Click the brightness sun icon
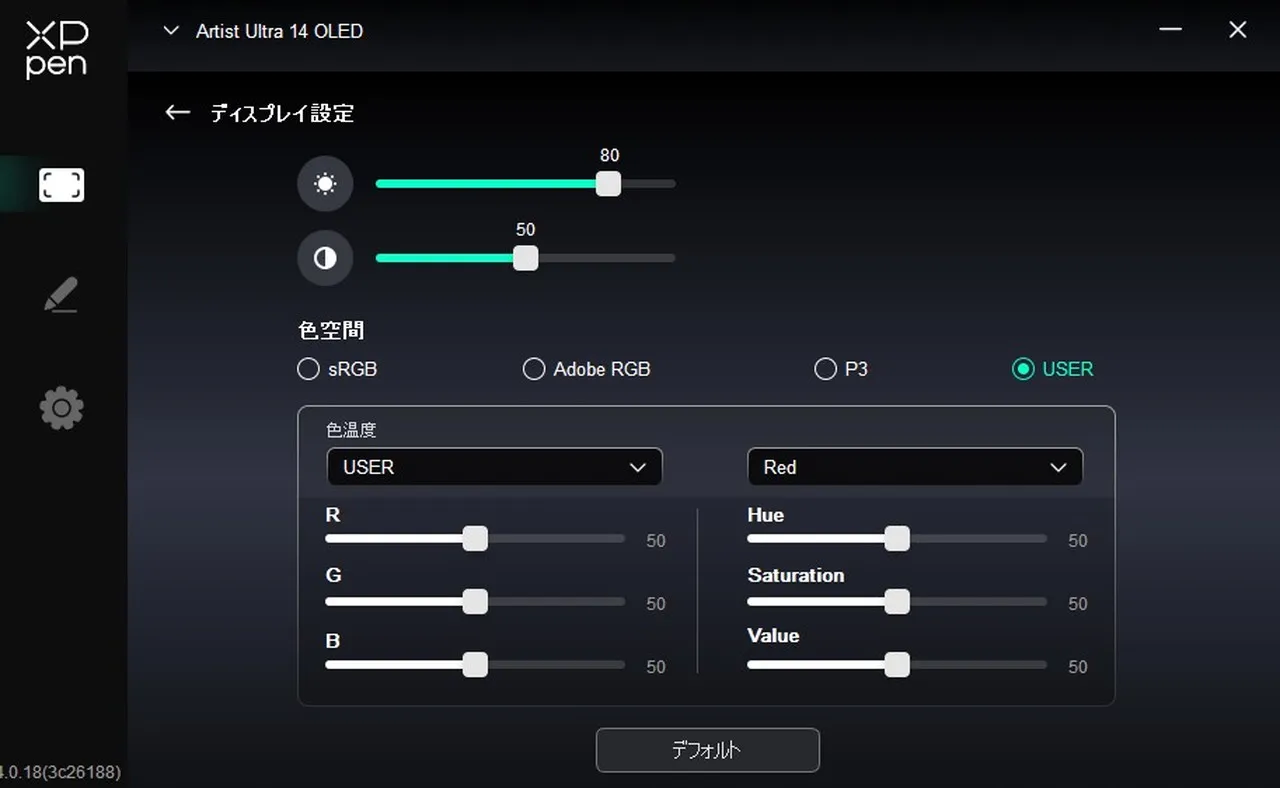This screenshot has width=1280, height=788. (x=325, y=184)
